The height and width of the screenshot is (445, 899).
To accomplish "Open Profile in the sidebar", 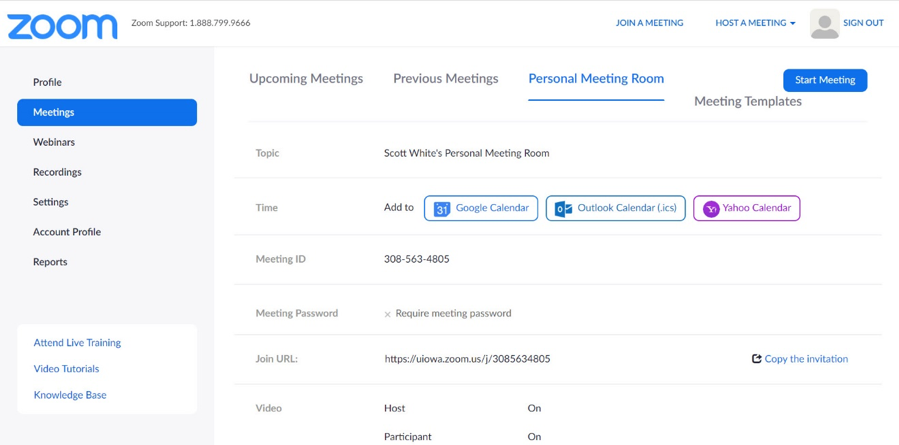I will pos(47,82).
